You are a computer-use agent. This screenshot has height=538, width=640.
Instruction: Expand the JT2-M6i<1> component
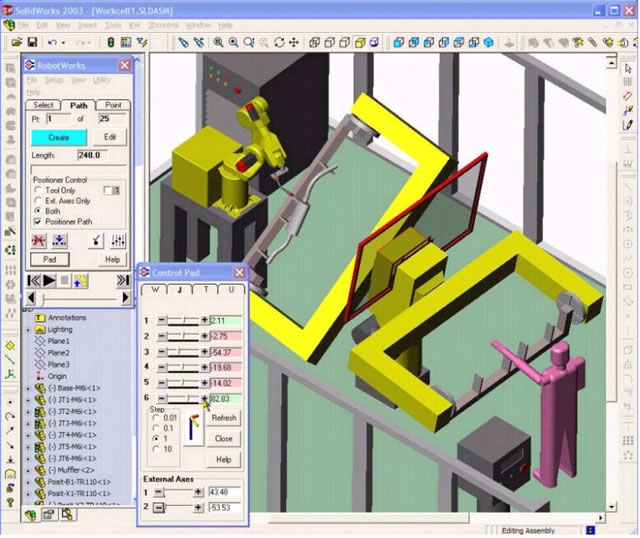[x=28, y=412]
